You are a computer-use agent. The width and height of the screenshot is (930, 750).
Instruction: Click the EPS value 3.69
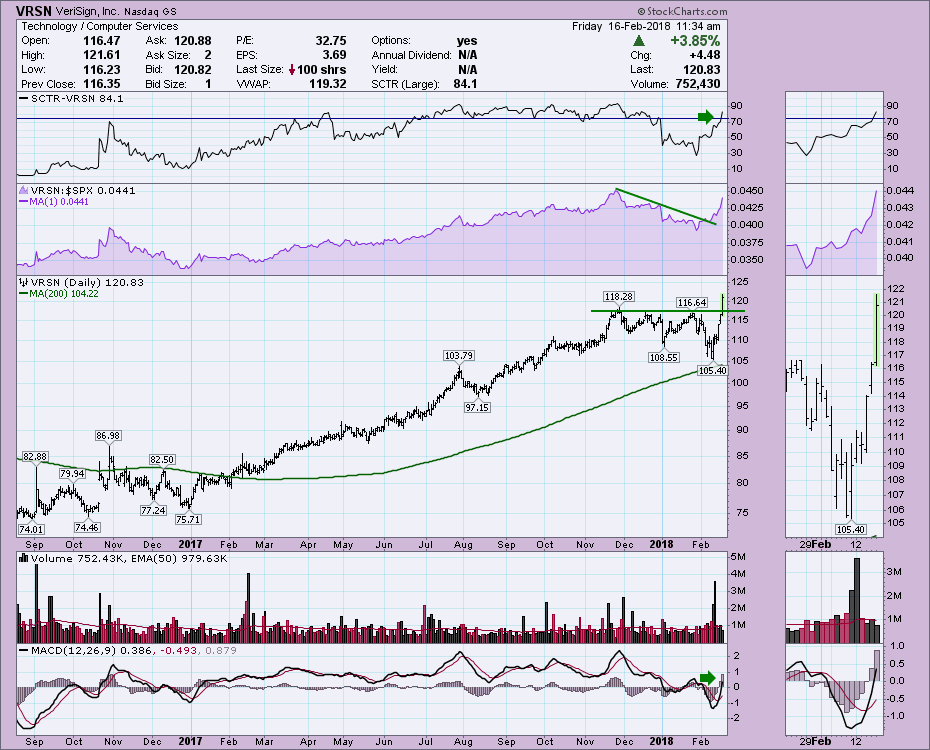click(x=335, y=55)
